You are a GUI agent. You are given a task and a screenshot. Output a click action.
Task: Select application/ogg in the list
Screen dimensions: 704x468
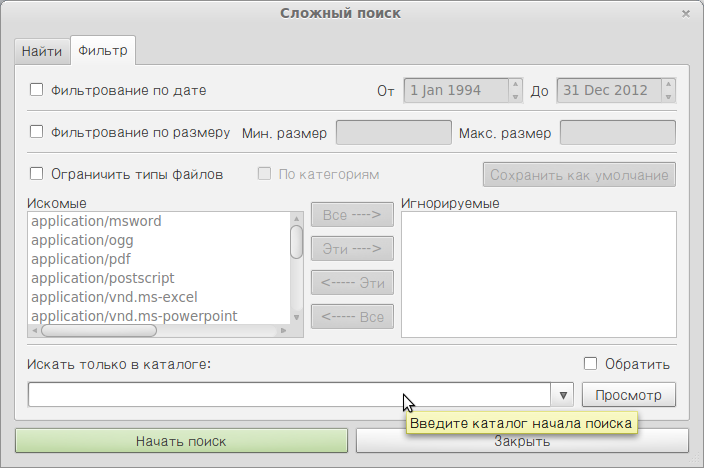pyautogui.click(x=159, y=240)
